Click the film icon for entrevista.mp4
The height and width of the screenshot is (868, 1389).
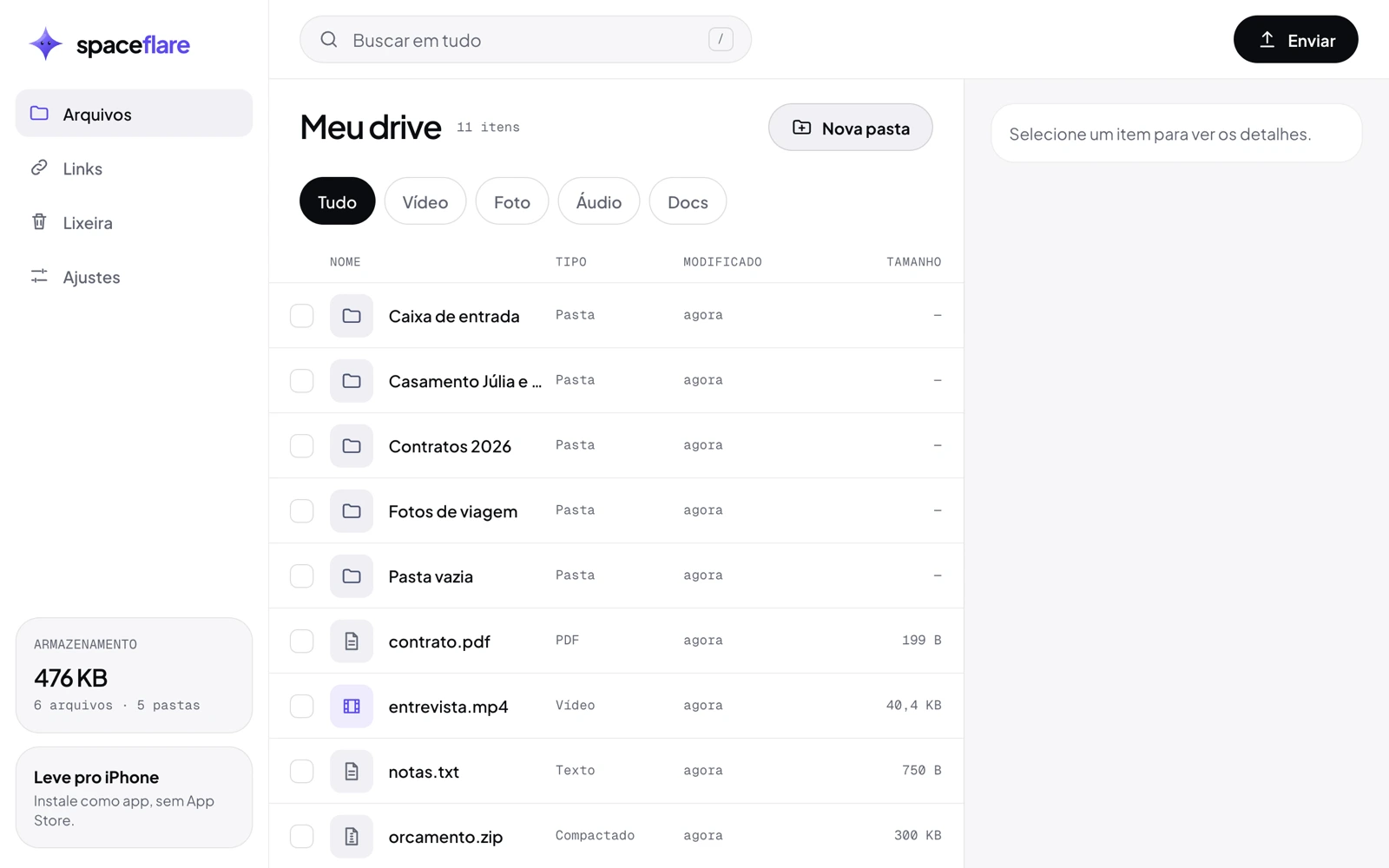[352, 707]
